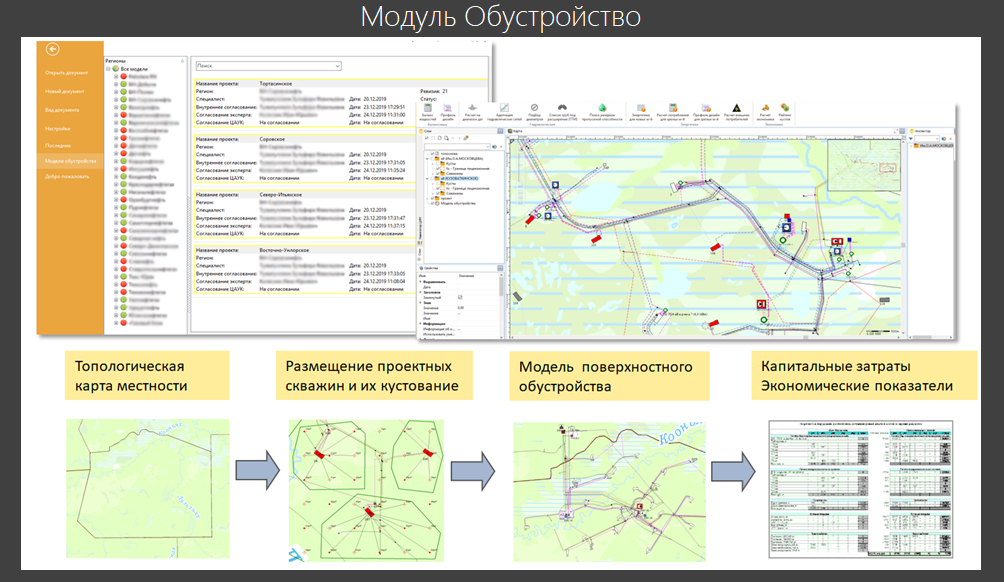The width and height of the screenshot is (1004, 582).
Task: Run Расчет на диапазон дат
Action: pos(473,113)
